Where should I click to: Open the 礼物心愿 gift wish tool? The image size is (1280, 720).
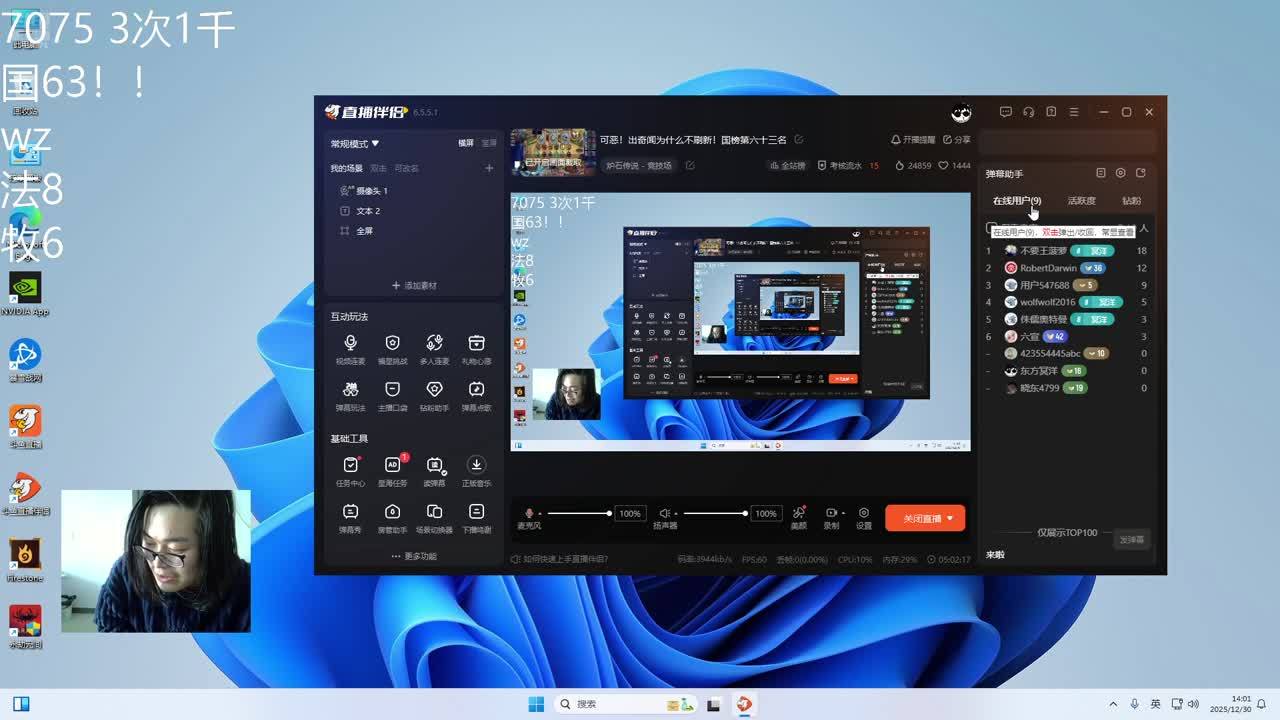pyautogui.click(x=476, y=349)
